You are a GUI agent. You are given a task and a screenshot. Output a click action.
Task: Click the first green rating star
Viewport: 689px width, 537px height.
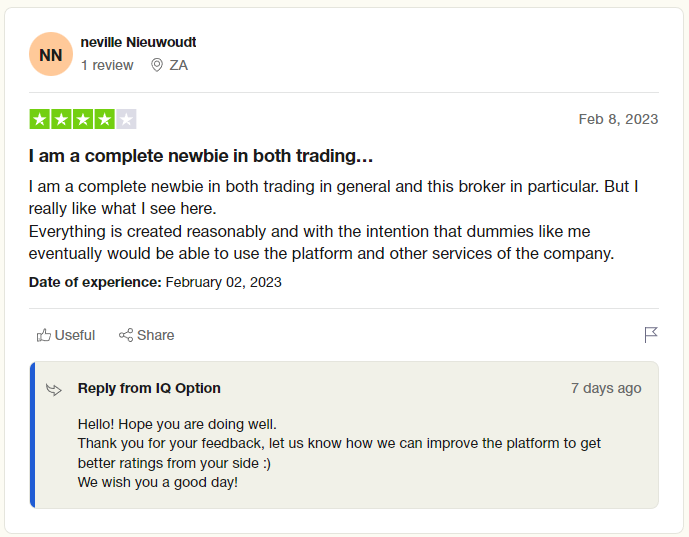coord(40,119)
